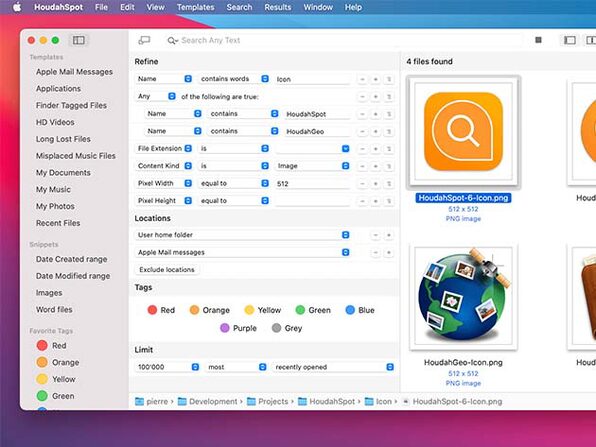Open the Templates menu
This screenshot has height=447, width=596.
195,7
